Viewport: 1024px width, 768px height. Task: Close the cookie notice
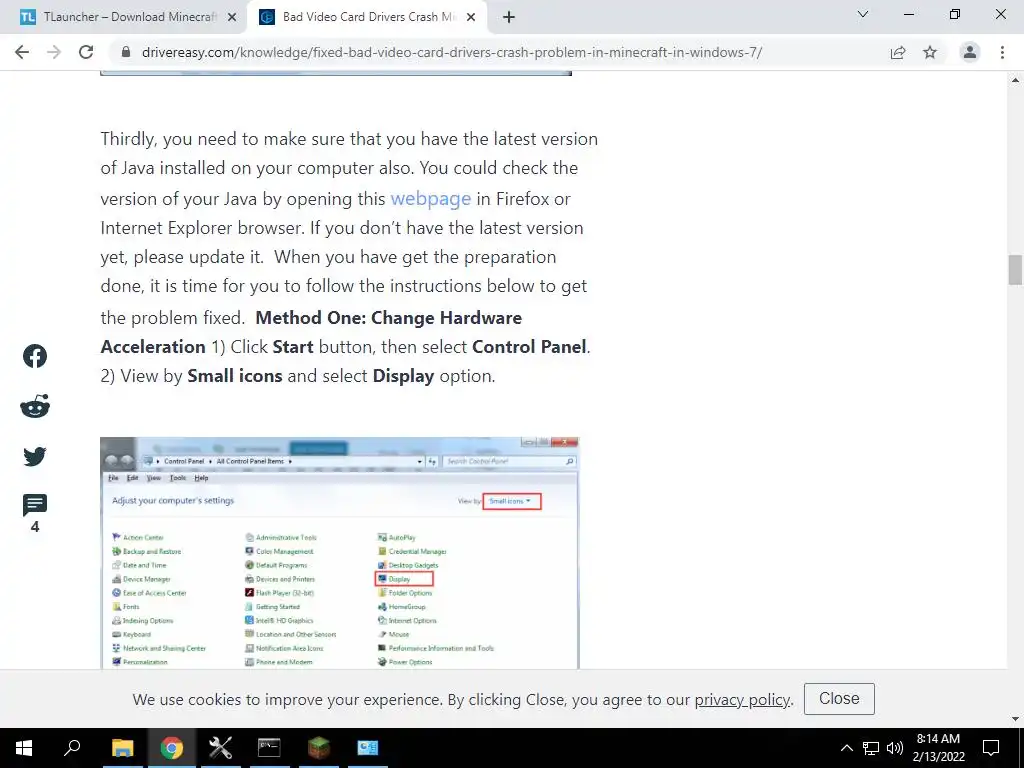(839, 699)
